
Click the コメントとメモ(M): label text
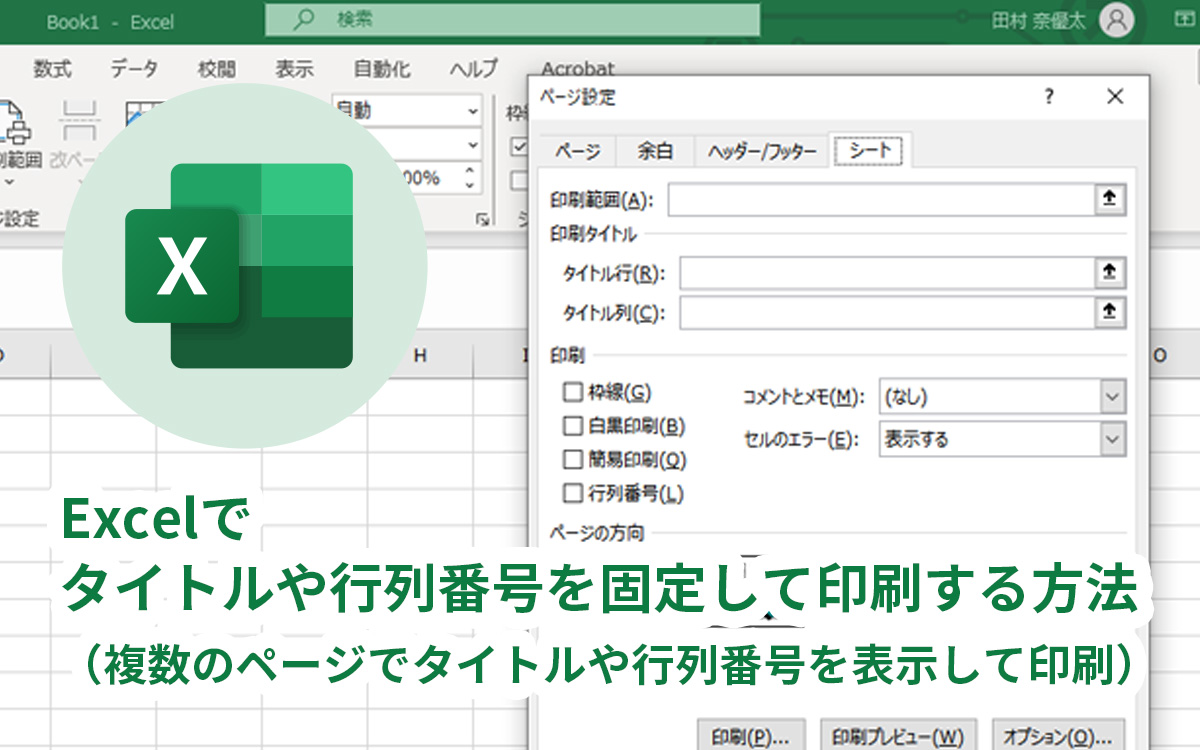(802, 398)
